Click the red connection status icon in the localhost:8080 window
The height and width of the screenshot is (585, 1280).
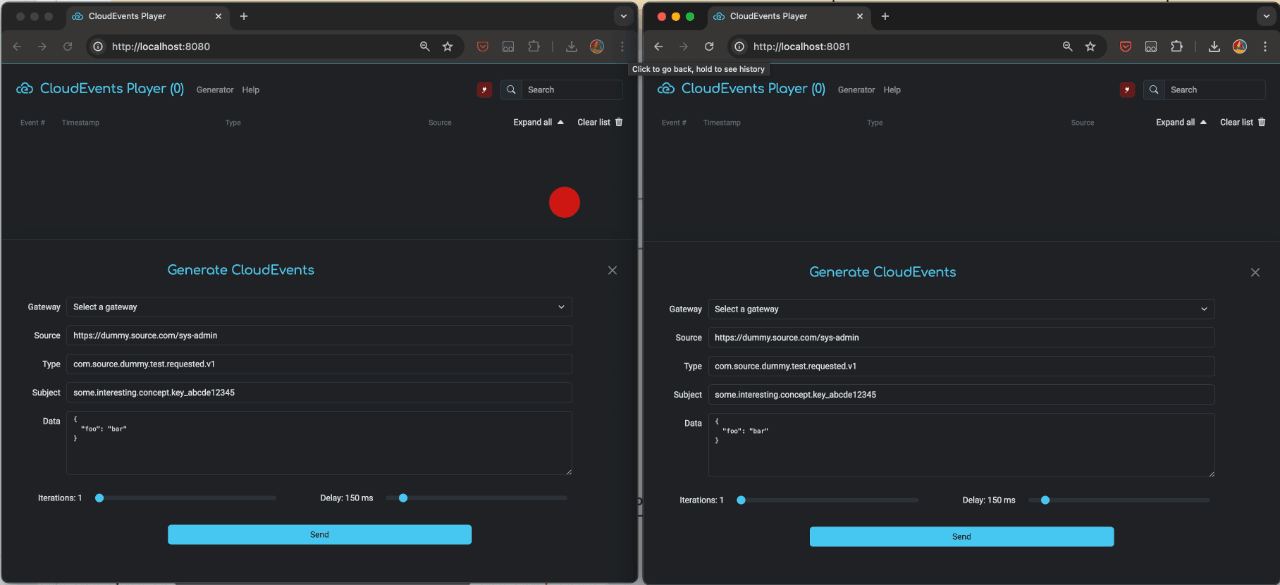[x=485, y=90]
